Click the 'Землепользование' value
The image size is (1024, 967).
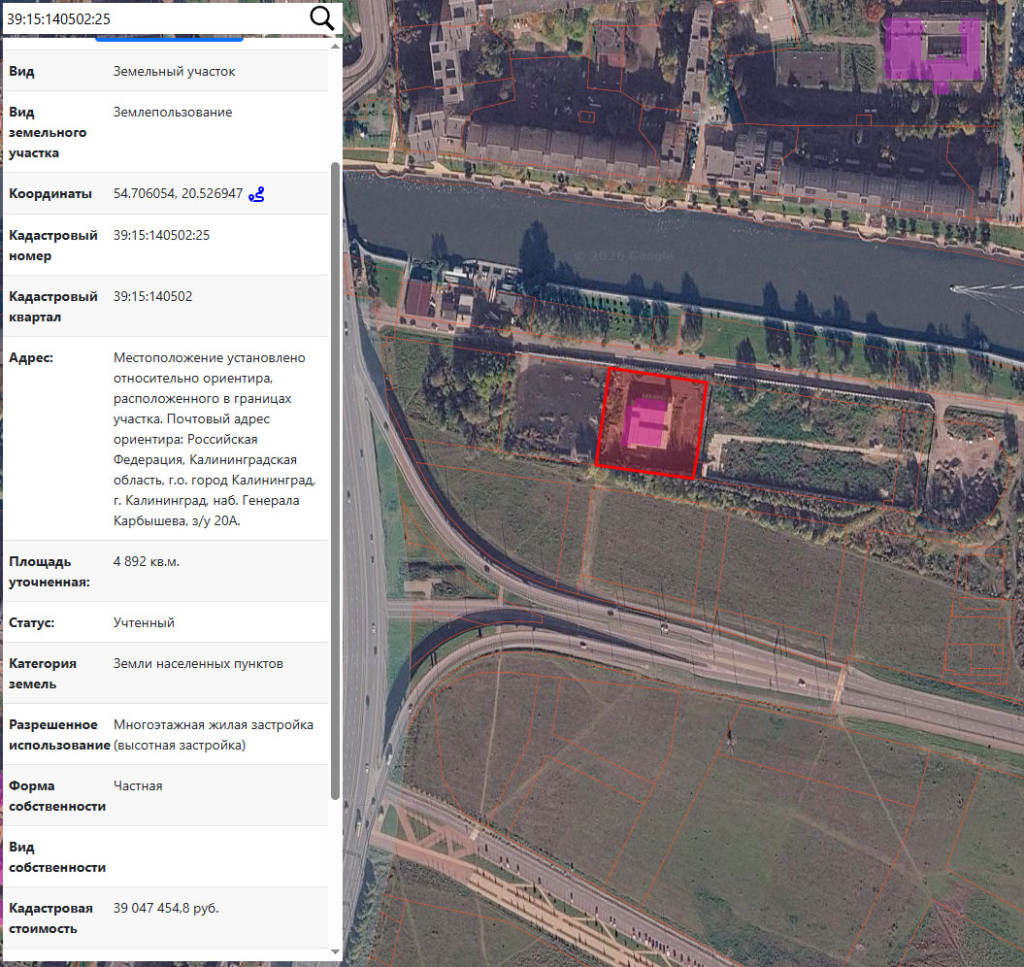(x=172, y=112)
